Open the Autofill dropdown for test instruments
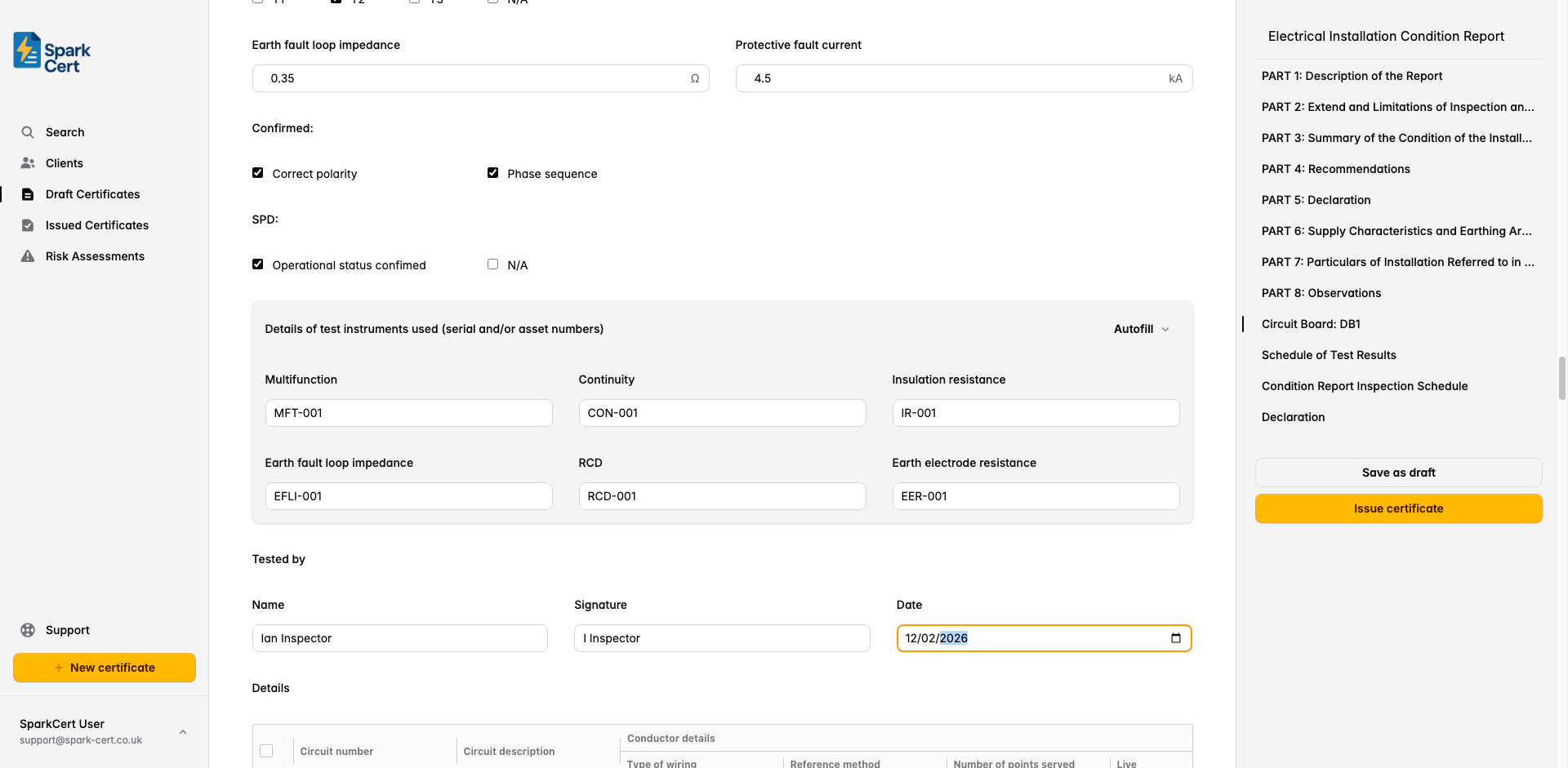Screen dimensions: 1568x768 [1141, 329]
